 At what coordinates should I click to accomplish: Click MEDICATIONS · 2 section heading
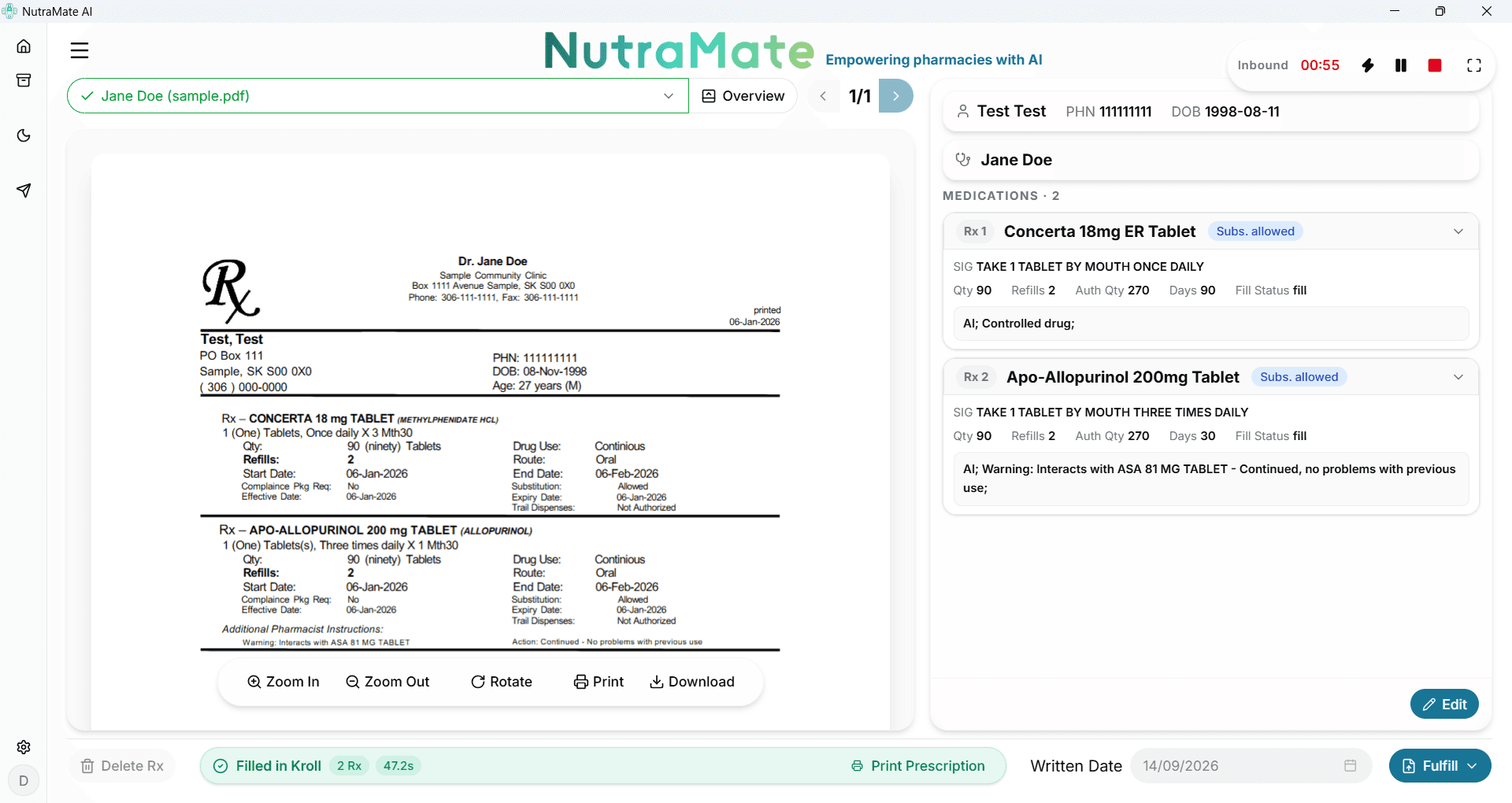pos(1001,196)
